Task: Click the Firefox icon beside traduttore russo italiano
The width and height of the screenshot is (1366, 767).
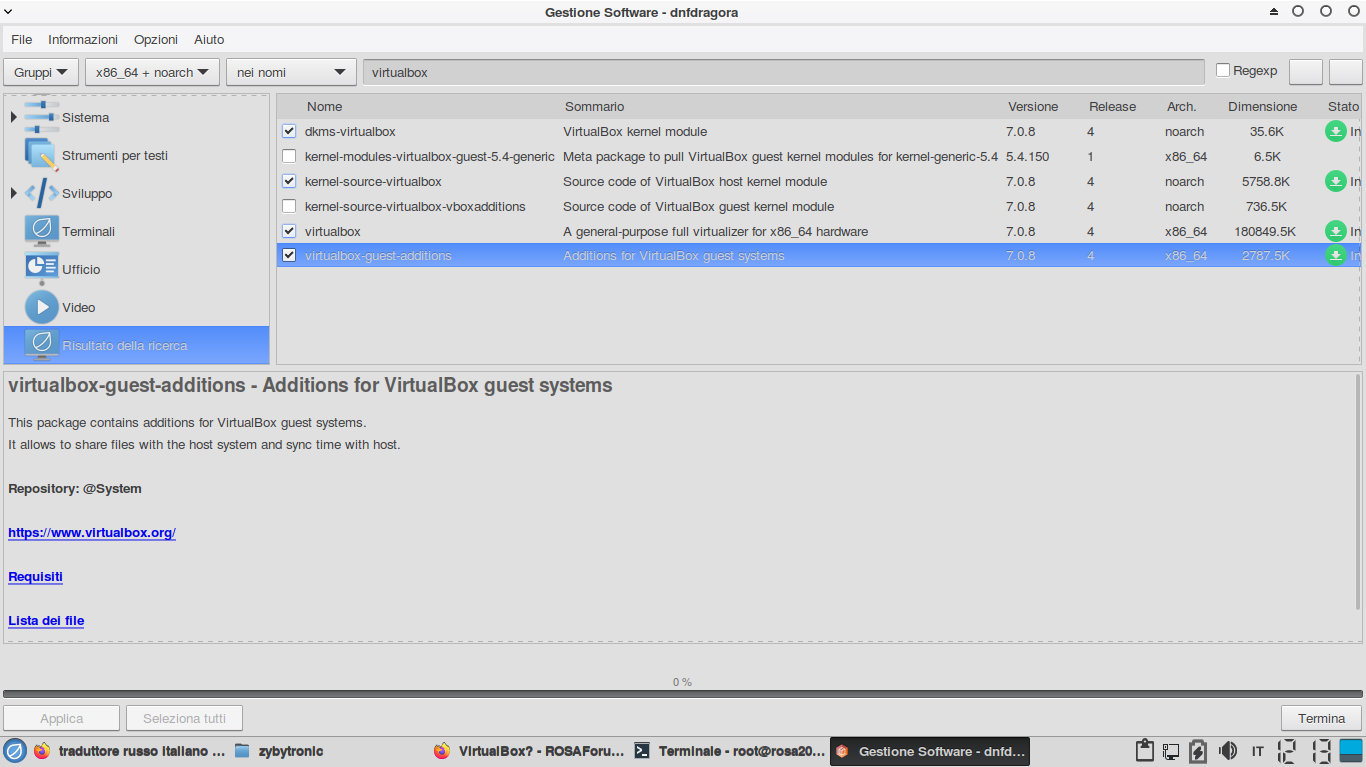Action: click(x=41, y=751)
